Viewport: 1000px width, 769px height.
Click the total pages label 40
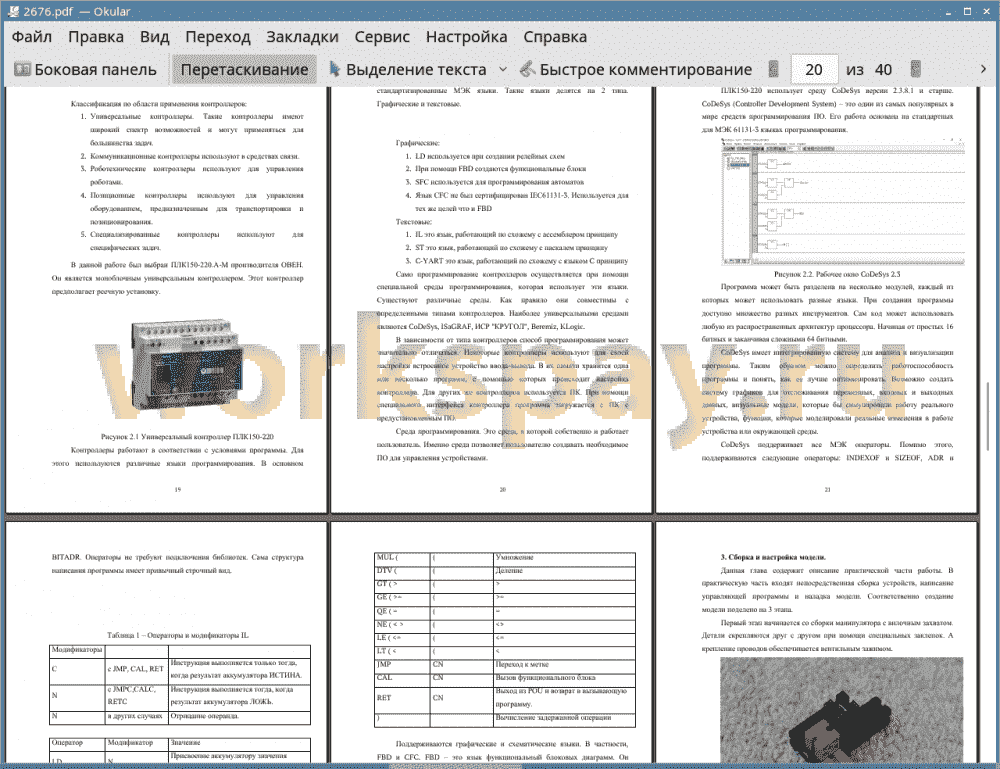pos(883,70)
